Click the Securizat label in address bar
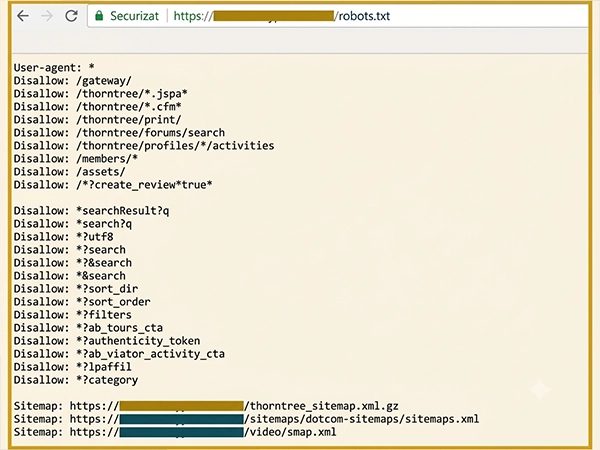Screen dimensions: 600x450 click(134, 16)
